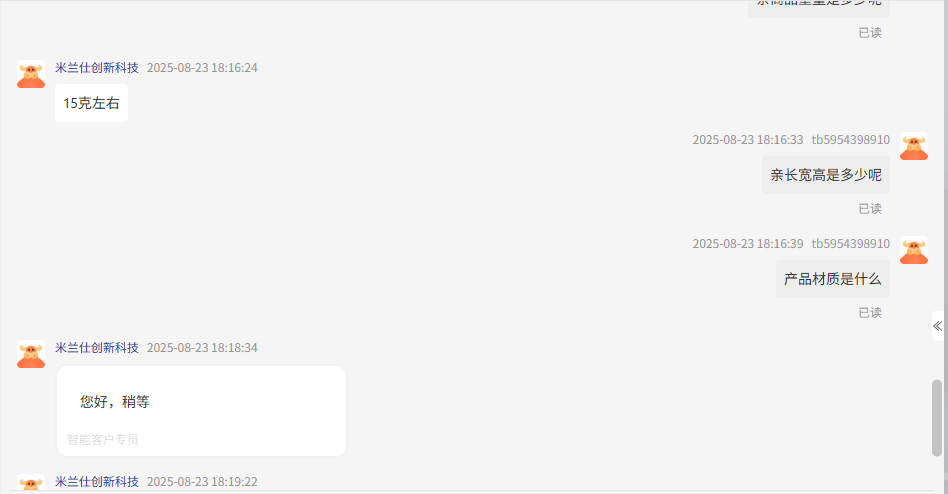Click 已读 status under 产品材质是什么
The height and width of the screenshot is (494, 948).
(x=870, y=313)
